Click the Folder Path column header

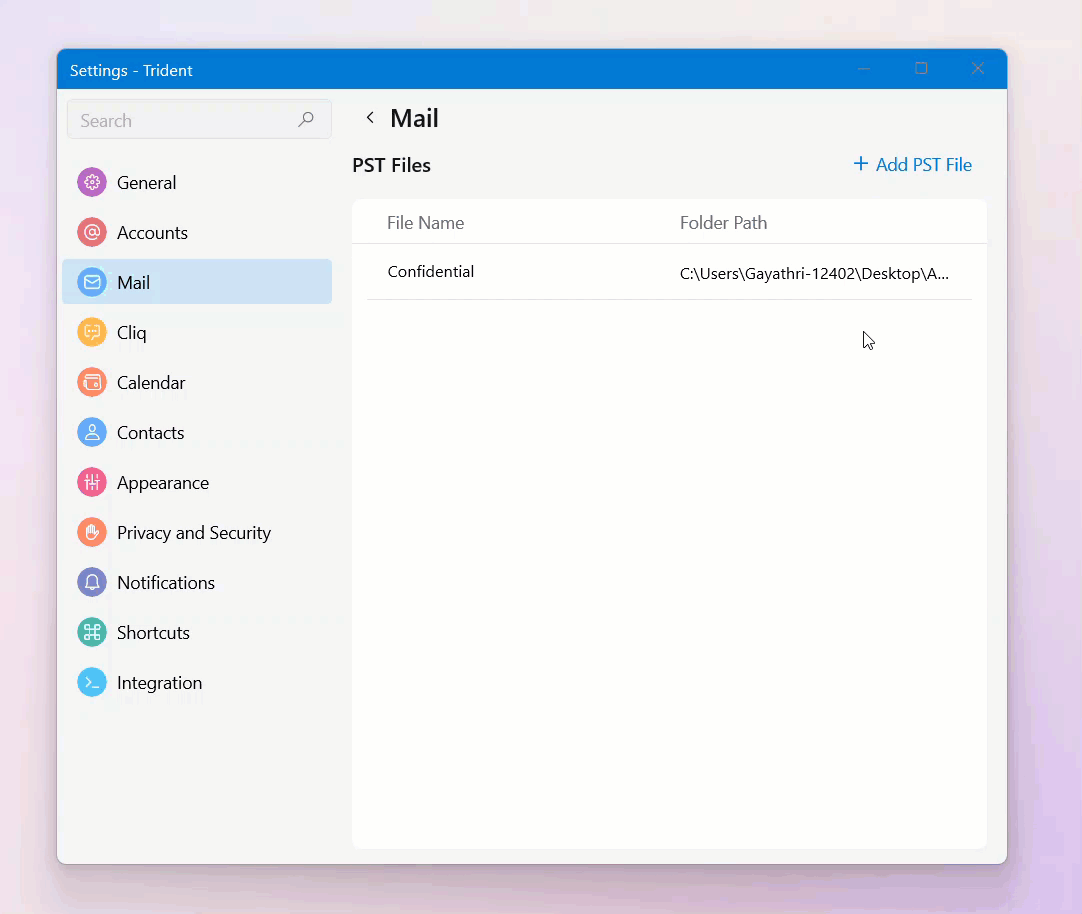click(723, 223)
